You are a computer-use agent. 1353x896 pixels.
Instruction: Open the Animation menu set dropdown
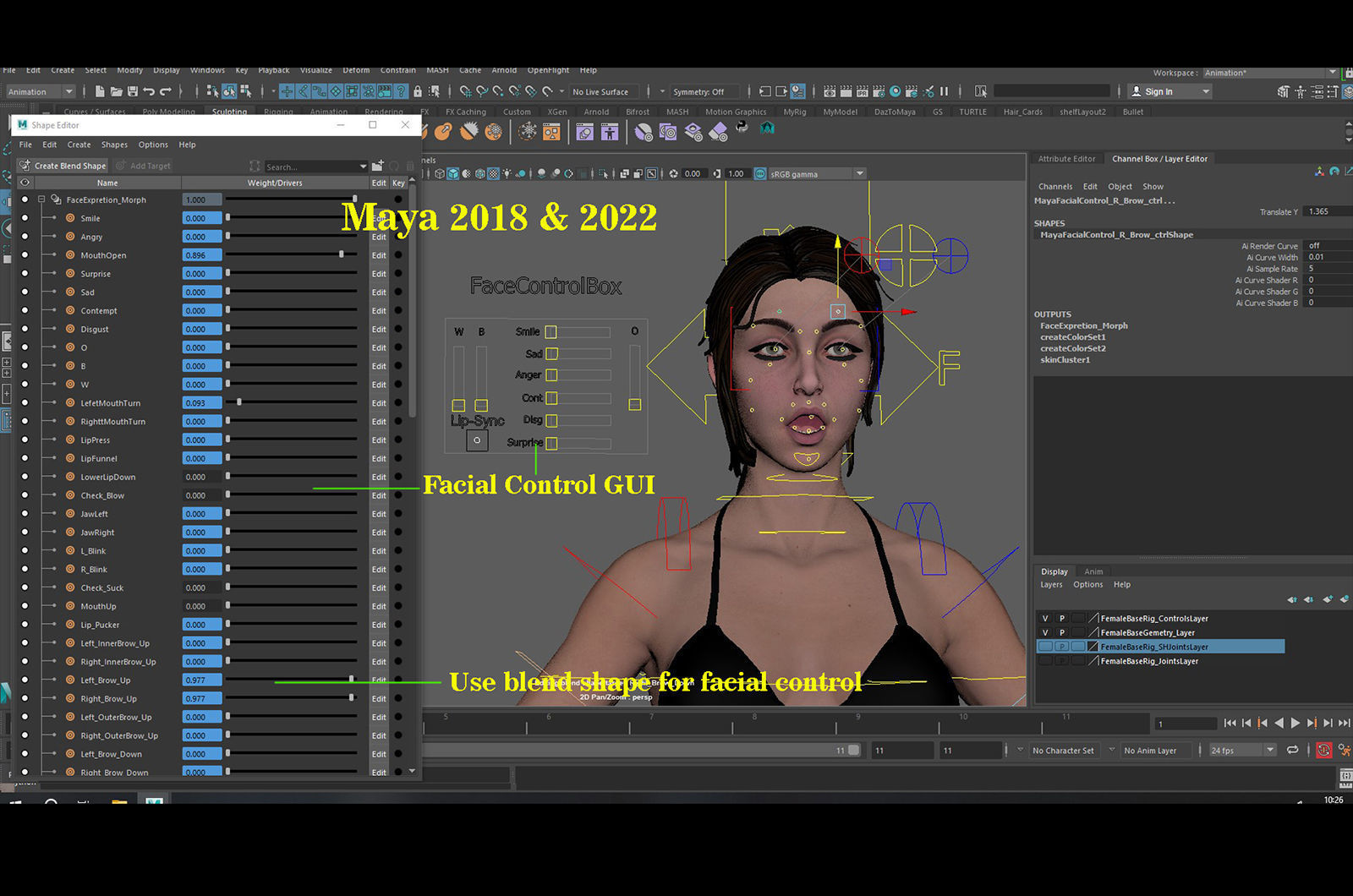coord(41,91)
